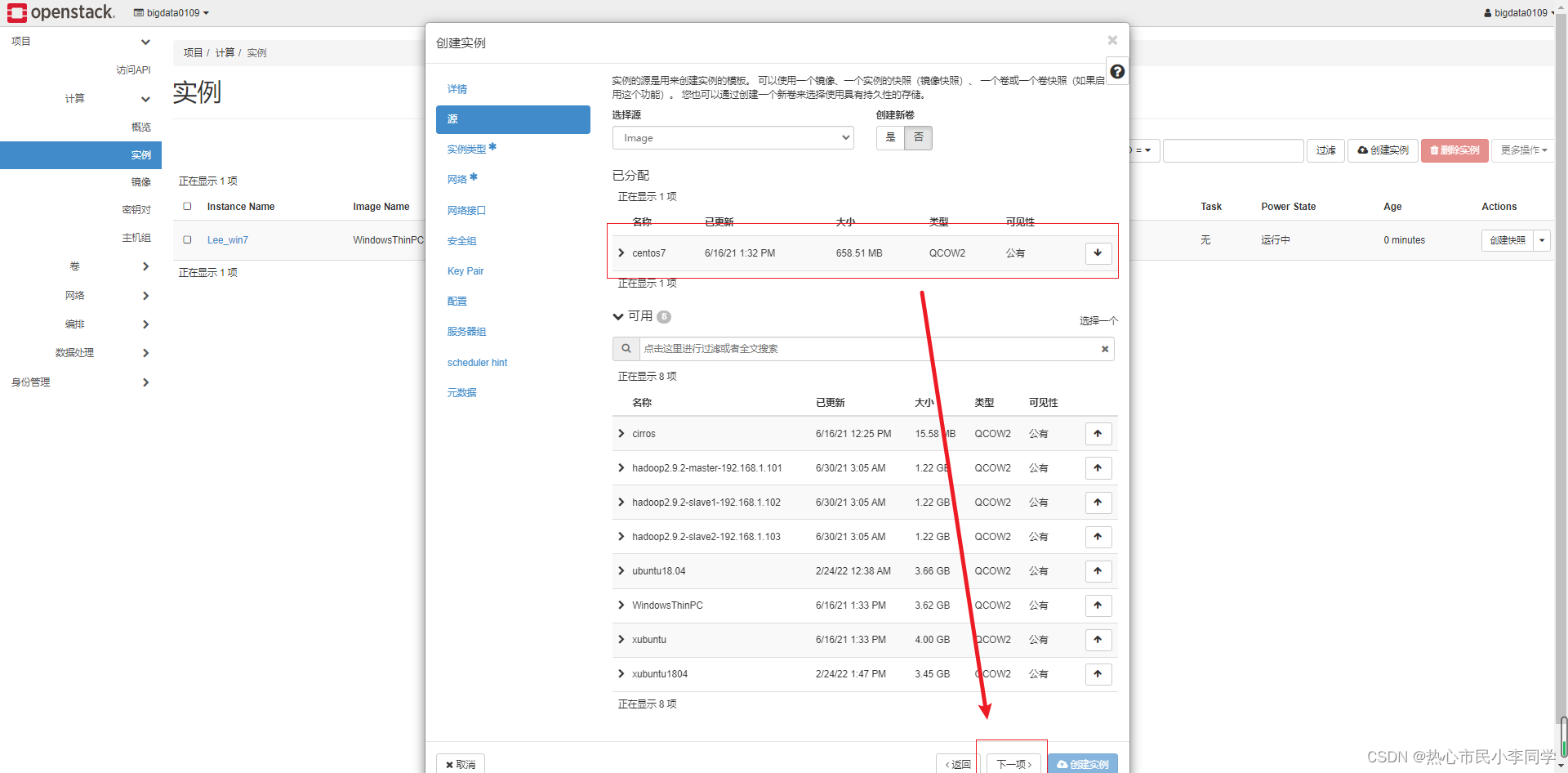Click the 下一项 next button
Viewport: 1568px width, 773px height.
pyautogui.click(x=1014, y=764)
